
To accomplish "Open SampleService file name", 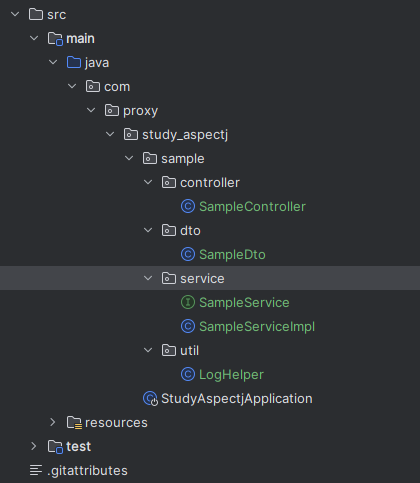I will pos(244,303).
